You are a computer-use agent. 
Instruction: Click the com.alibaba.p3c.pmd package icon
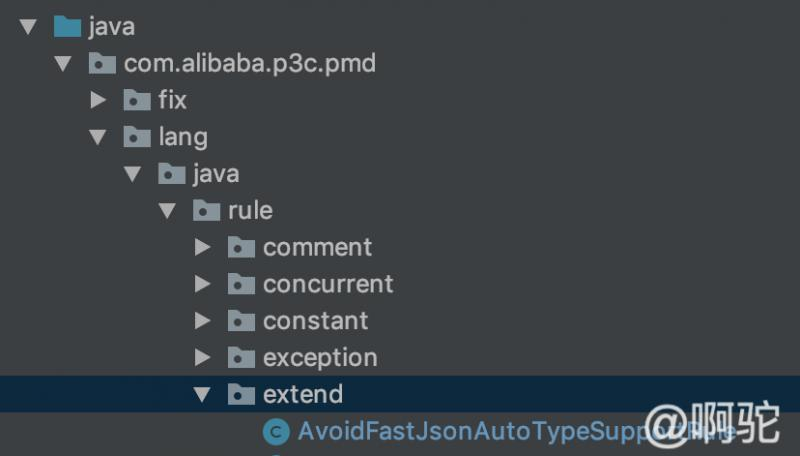pos(102,63)
